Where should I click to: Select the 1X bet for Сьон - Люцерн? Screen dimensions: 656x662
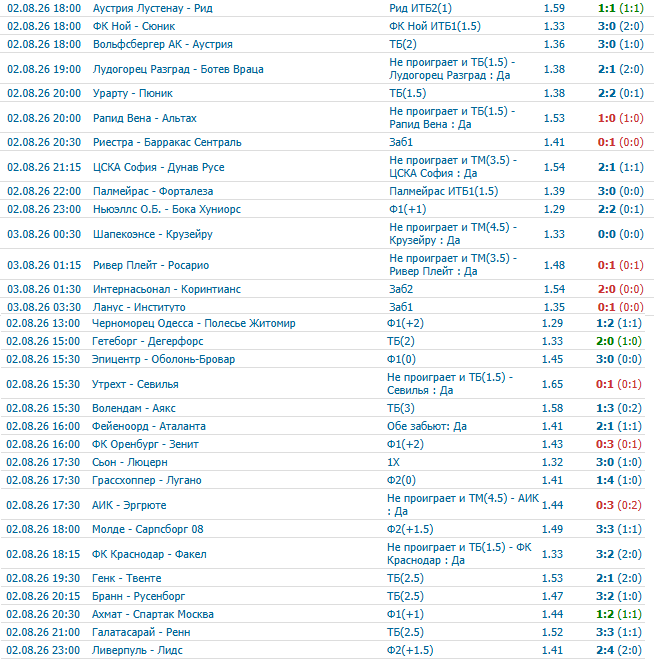tap(393, 463)
